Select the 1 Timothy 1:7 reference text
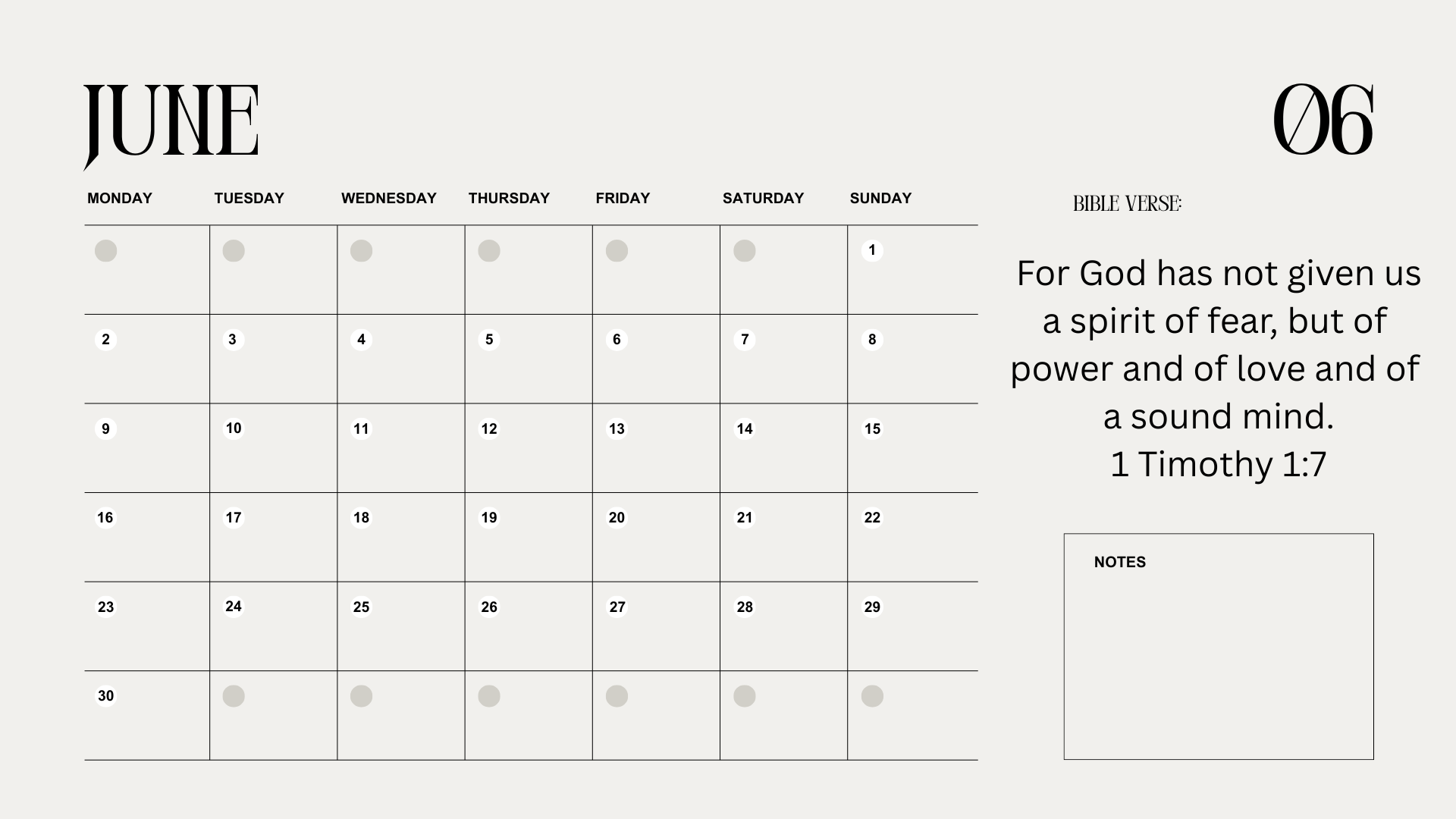This screenshot has width=1456, height=819. (1218, 463)
